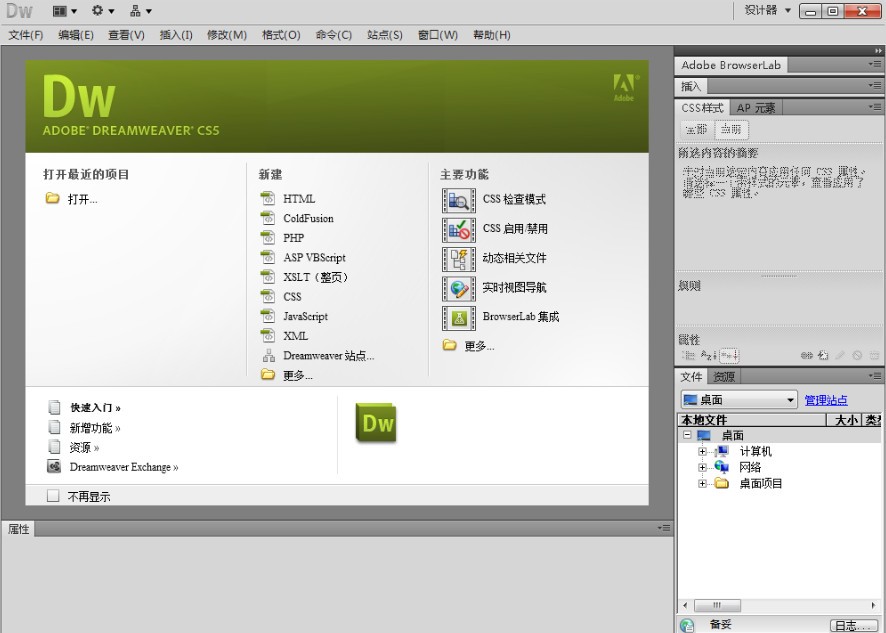Viewport: 886px width, 633px height.
Task: Collapse panels with double-arrow icon
Action: click(x=878, y=50)
